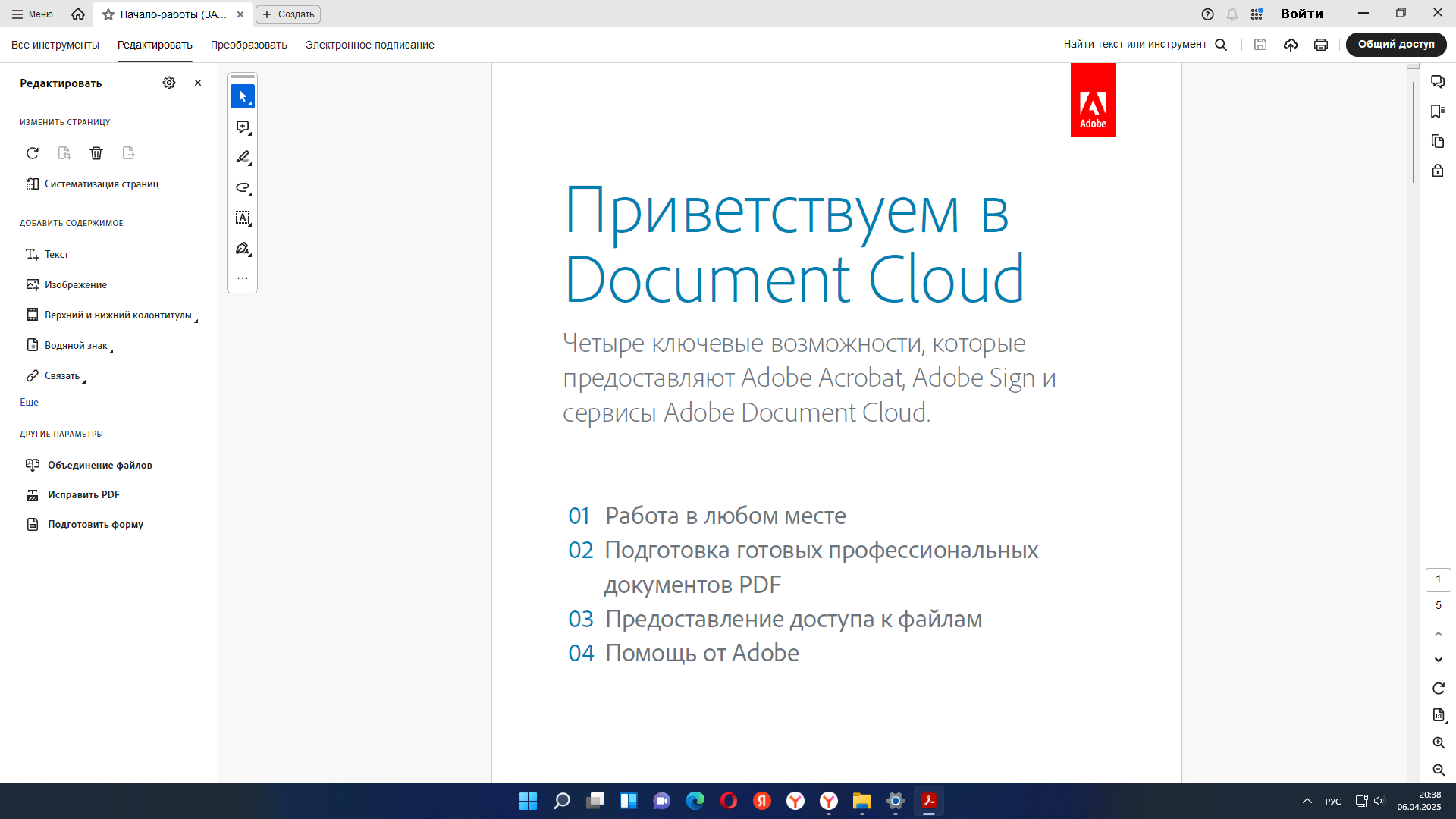1456x819 pixels.
Task: Click the delete page trash icon
Action: pyautogui.click(x=96, y=153)
